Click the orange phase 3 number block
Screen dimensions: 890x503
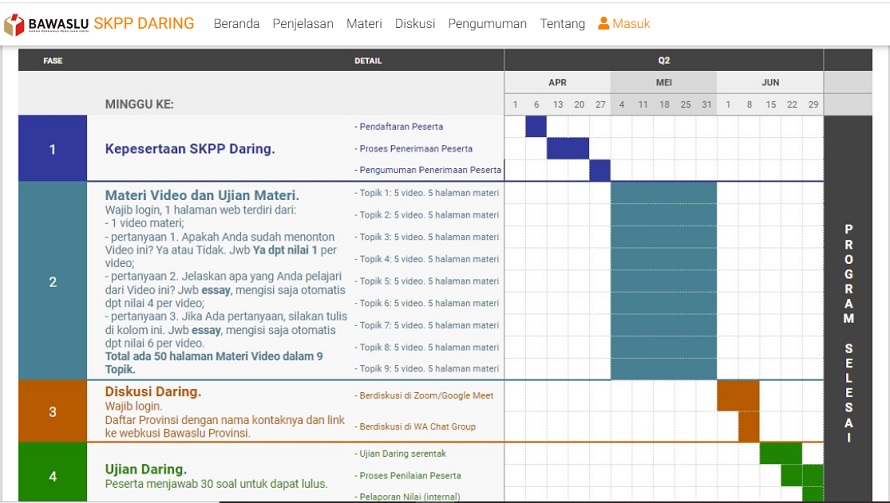coord(52,411)
